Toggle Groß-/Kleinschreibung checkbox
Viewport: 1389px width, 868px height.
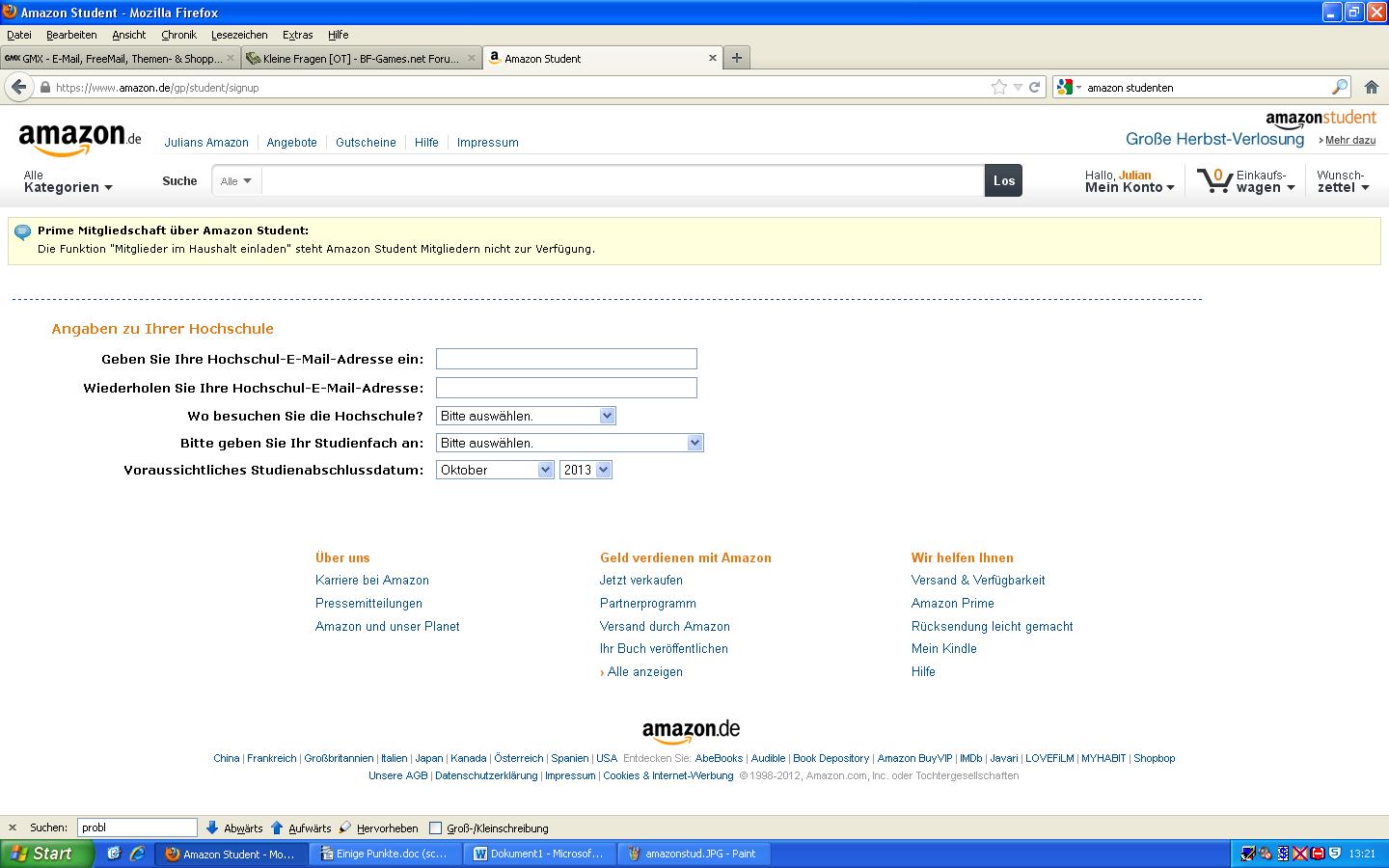click(435, 827)
